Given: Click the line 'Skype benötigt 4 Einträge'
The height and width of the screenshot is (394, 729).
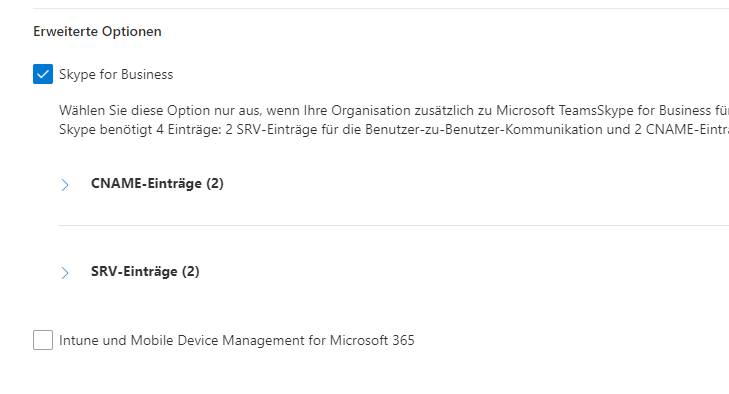Looking at the screenshot, I should point(394,129).
